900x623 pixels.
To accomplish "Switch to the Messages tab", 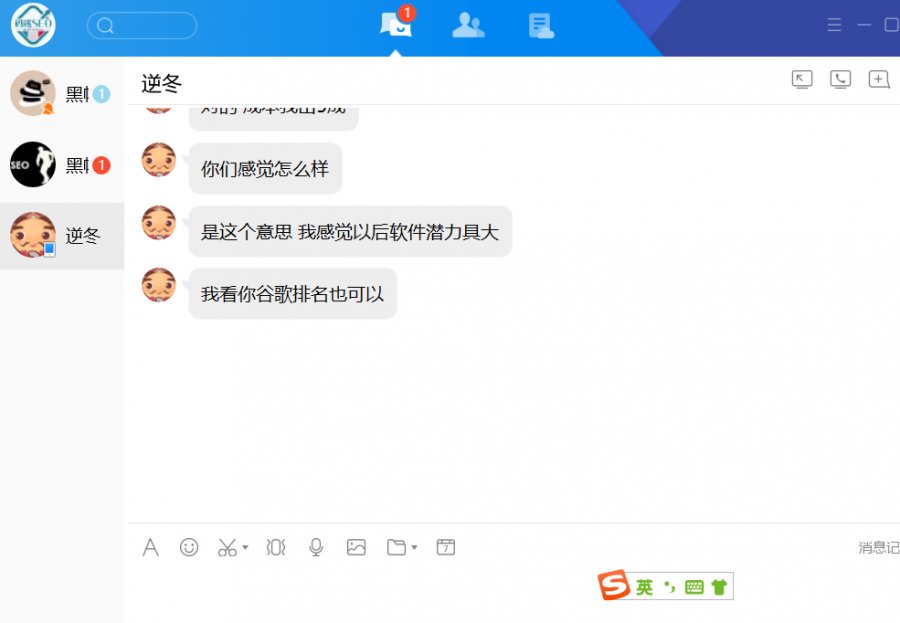I will click(396, 26).
